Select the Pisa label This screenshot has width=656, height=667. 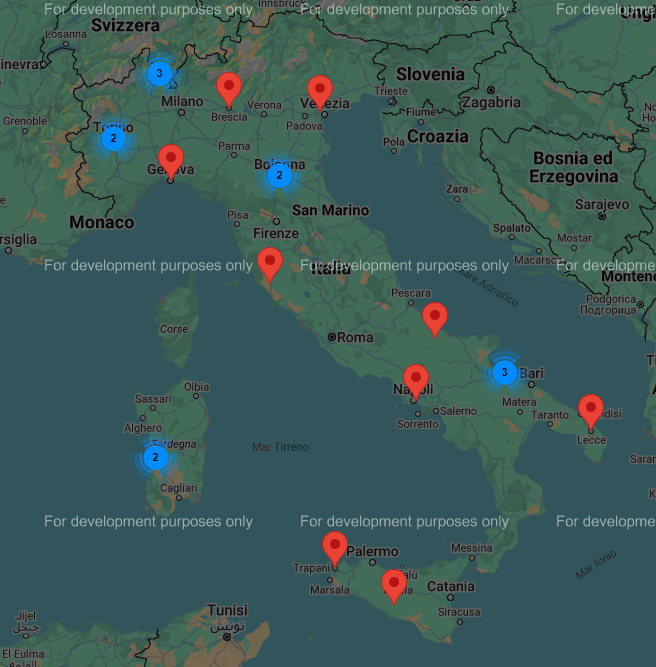pyautogui.click(x=238, y=215)
